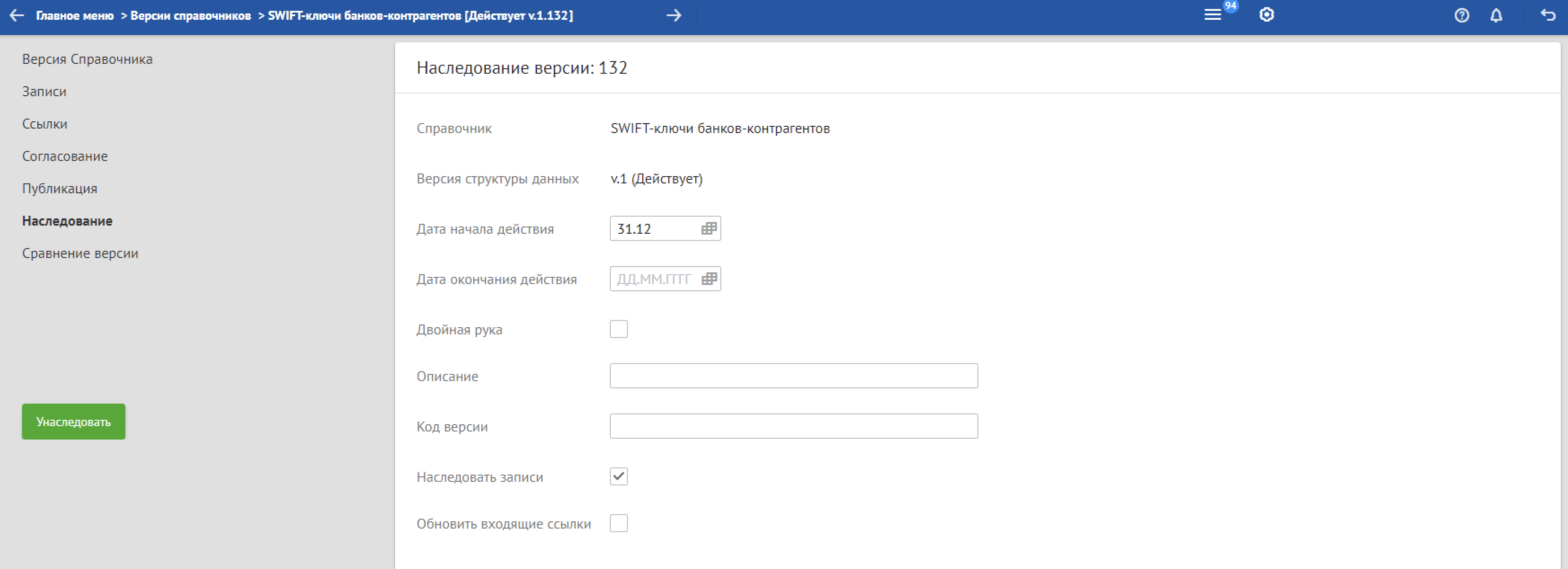
Task: Click the forward arrow in header
Action: click(673, 15)
